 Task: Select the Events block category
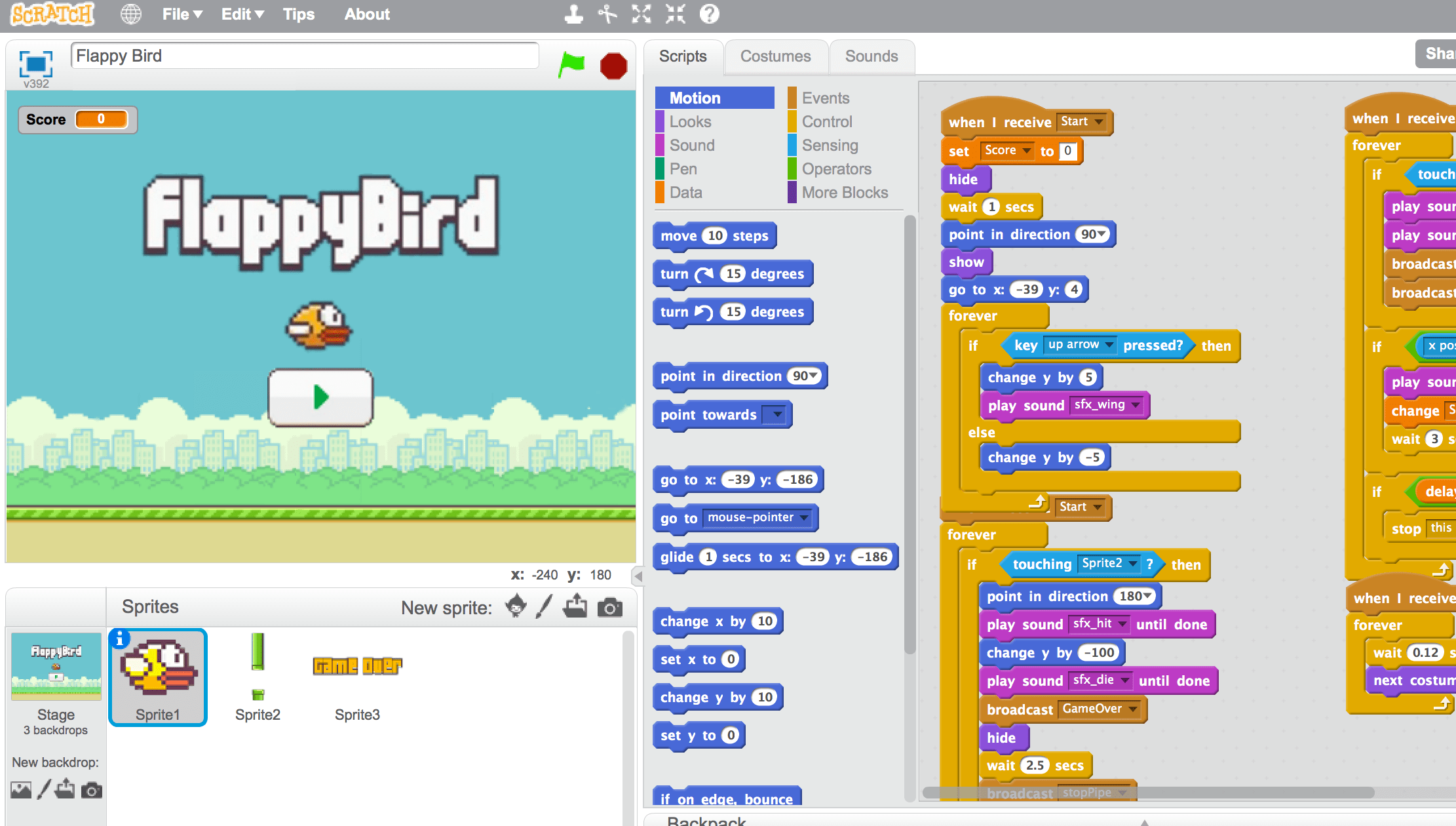pos(824,97)
